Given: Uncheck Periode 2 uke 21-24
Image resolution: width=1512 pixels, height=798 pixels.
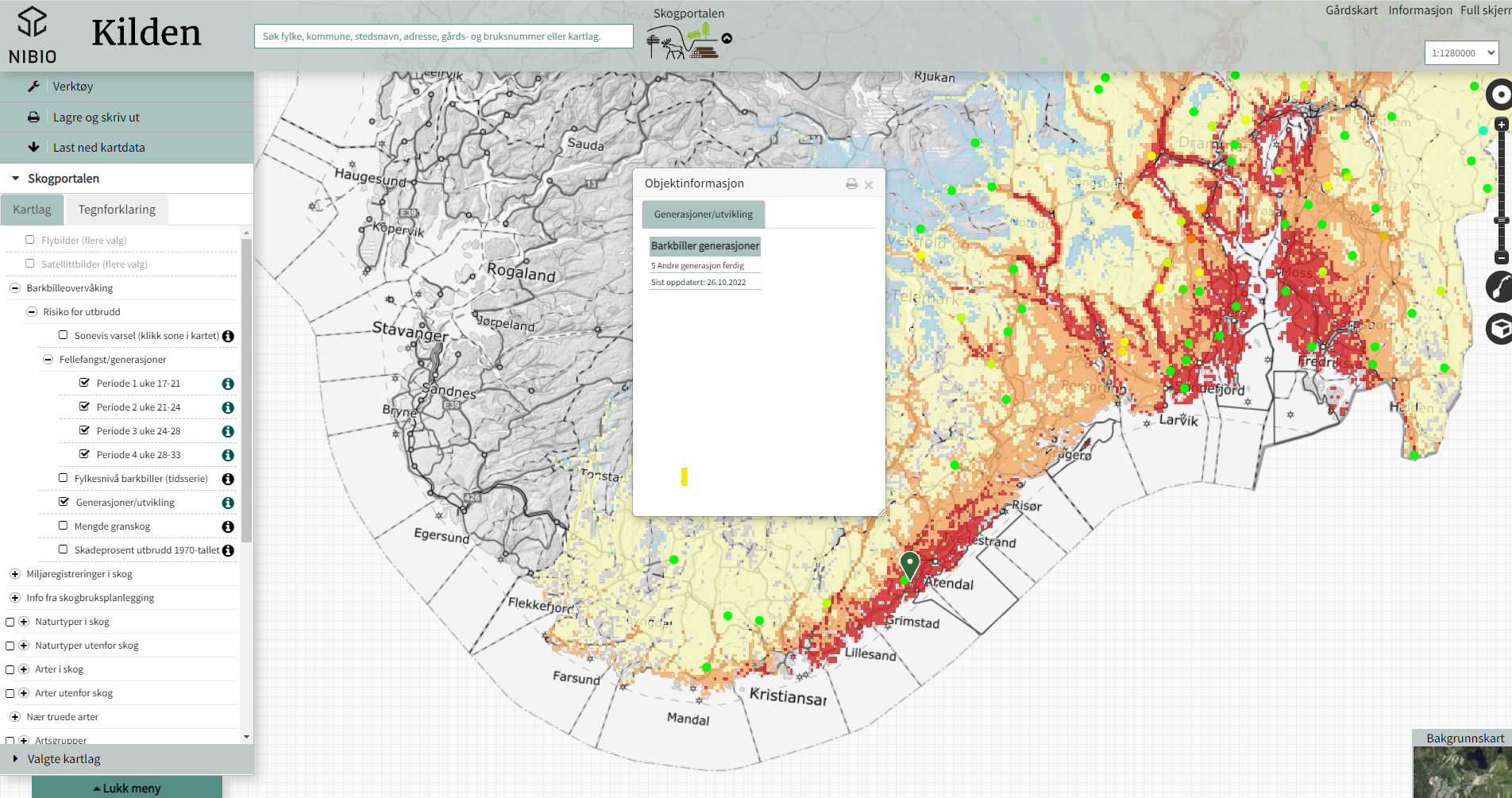Looking at the screenshot, I should point(84,407).
